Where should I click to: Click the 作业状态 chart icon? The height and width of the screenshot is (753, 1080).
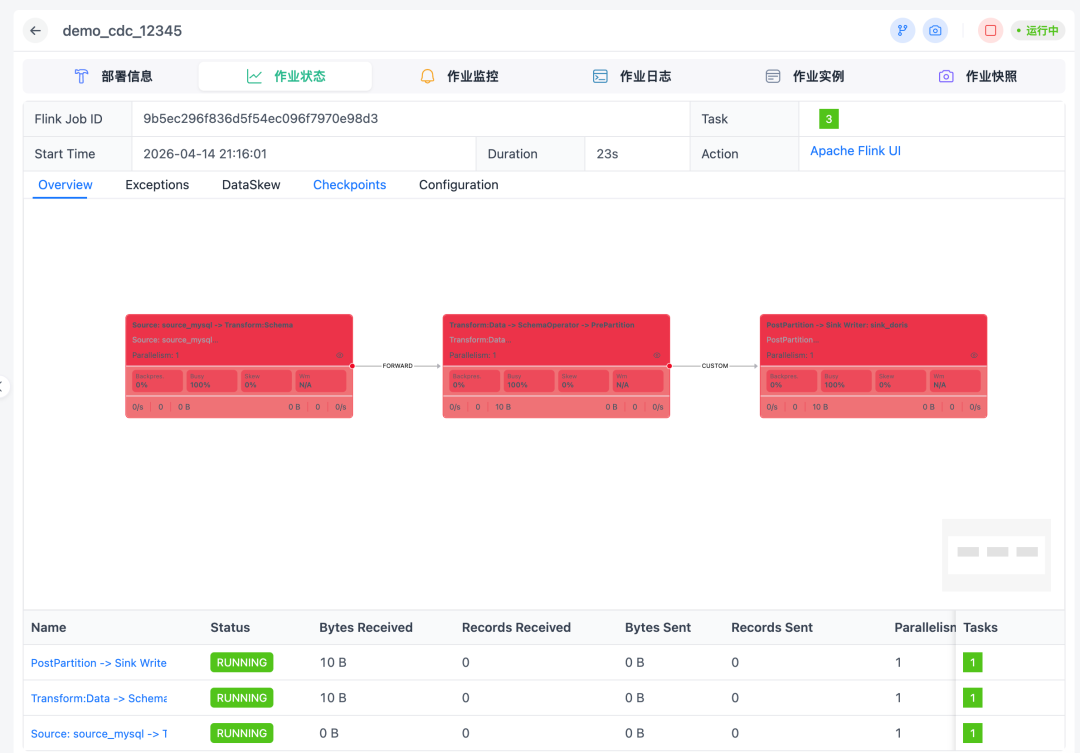coord(254,76)
